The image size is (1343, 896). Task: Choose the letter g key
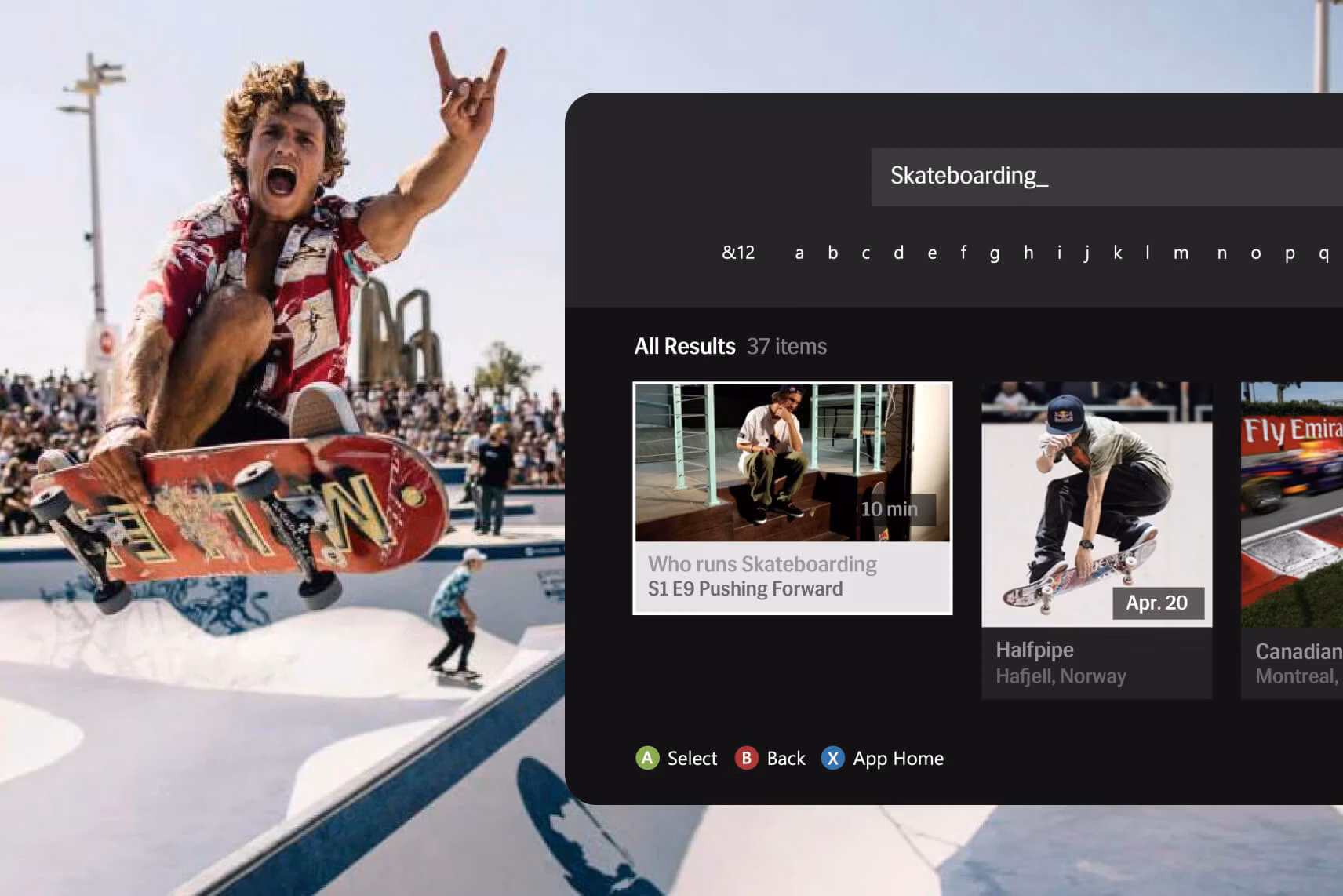[x=995, y=254]
